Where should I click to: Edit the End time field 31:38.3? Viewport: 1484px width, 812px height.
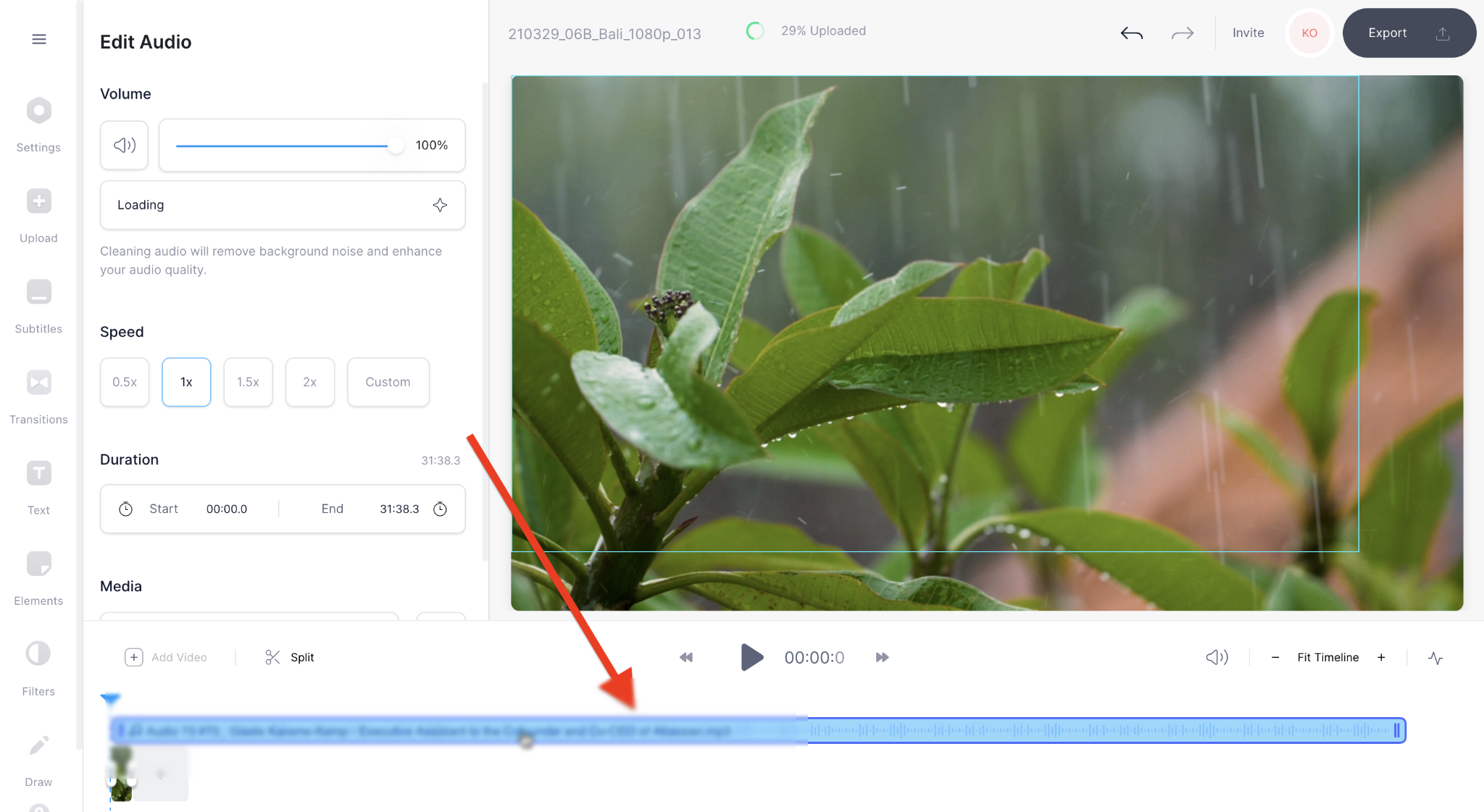(x=399, y=508)
